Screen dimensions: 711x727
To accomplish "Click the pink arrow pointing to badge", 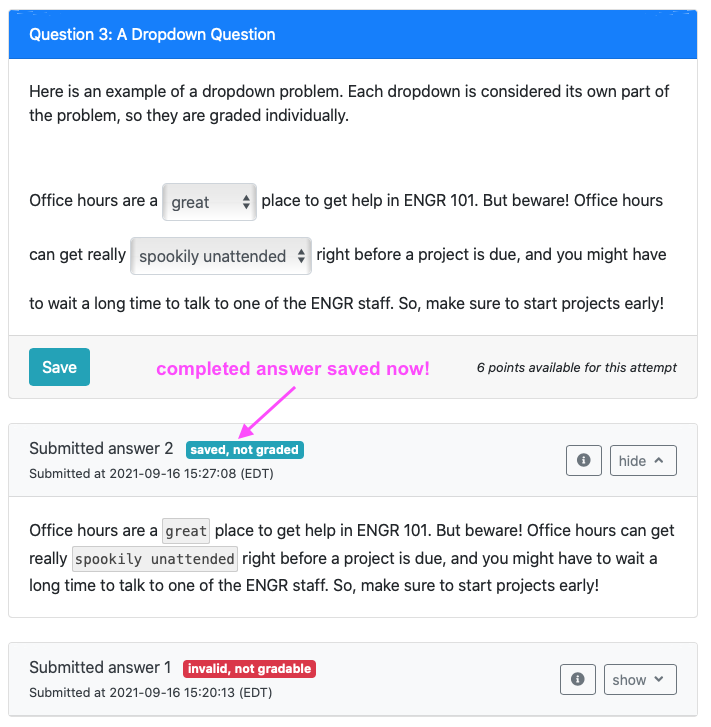I will (267, 412).
